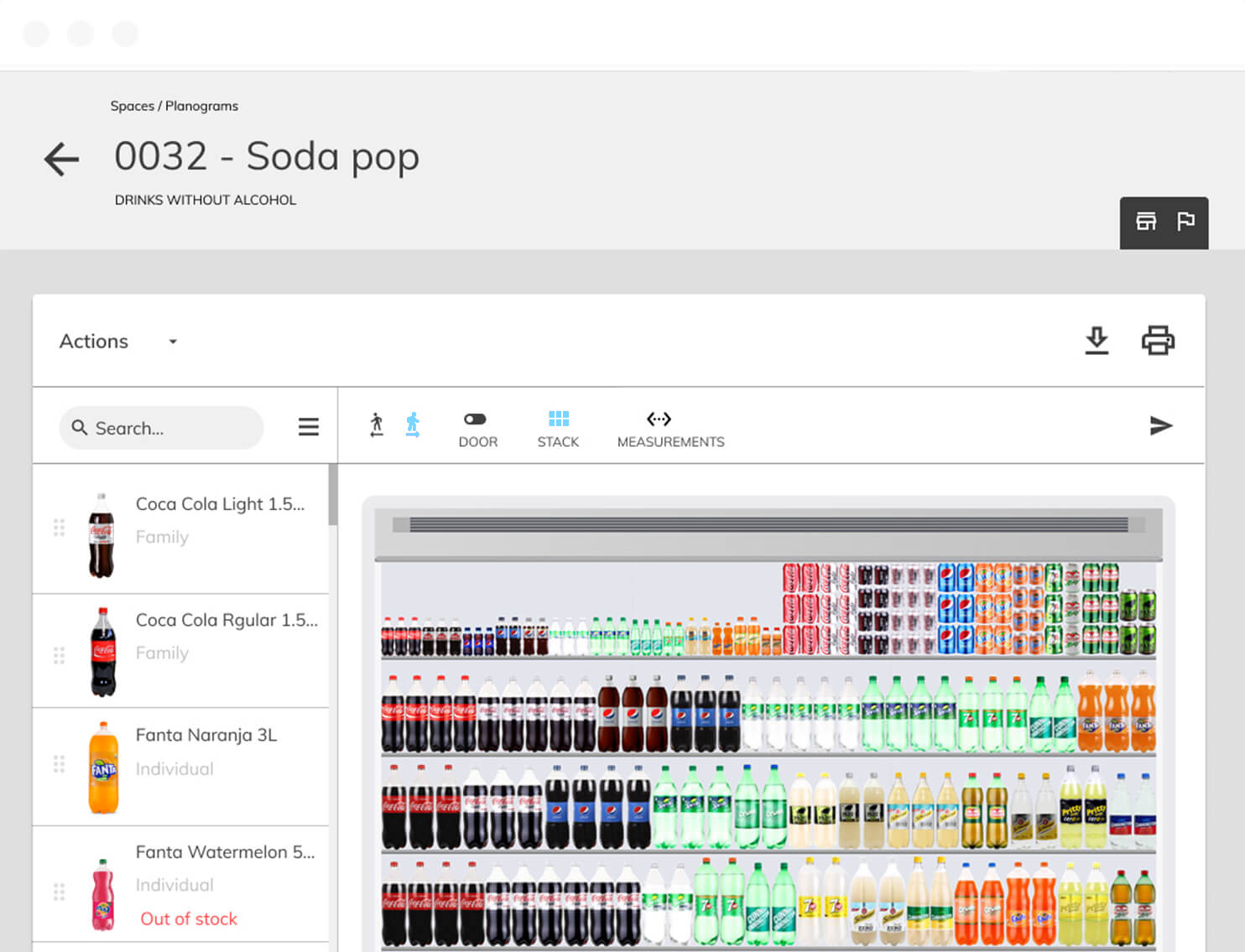Go back with the left arrow icon
Viewport: 1245px width, 952px height.
point(61,159)
